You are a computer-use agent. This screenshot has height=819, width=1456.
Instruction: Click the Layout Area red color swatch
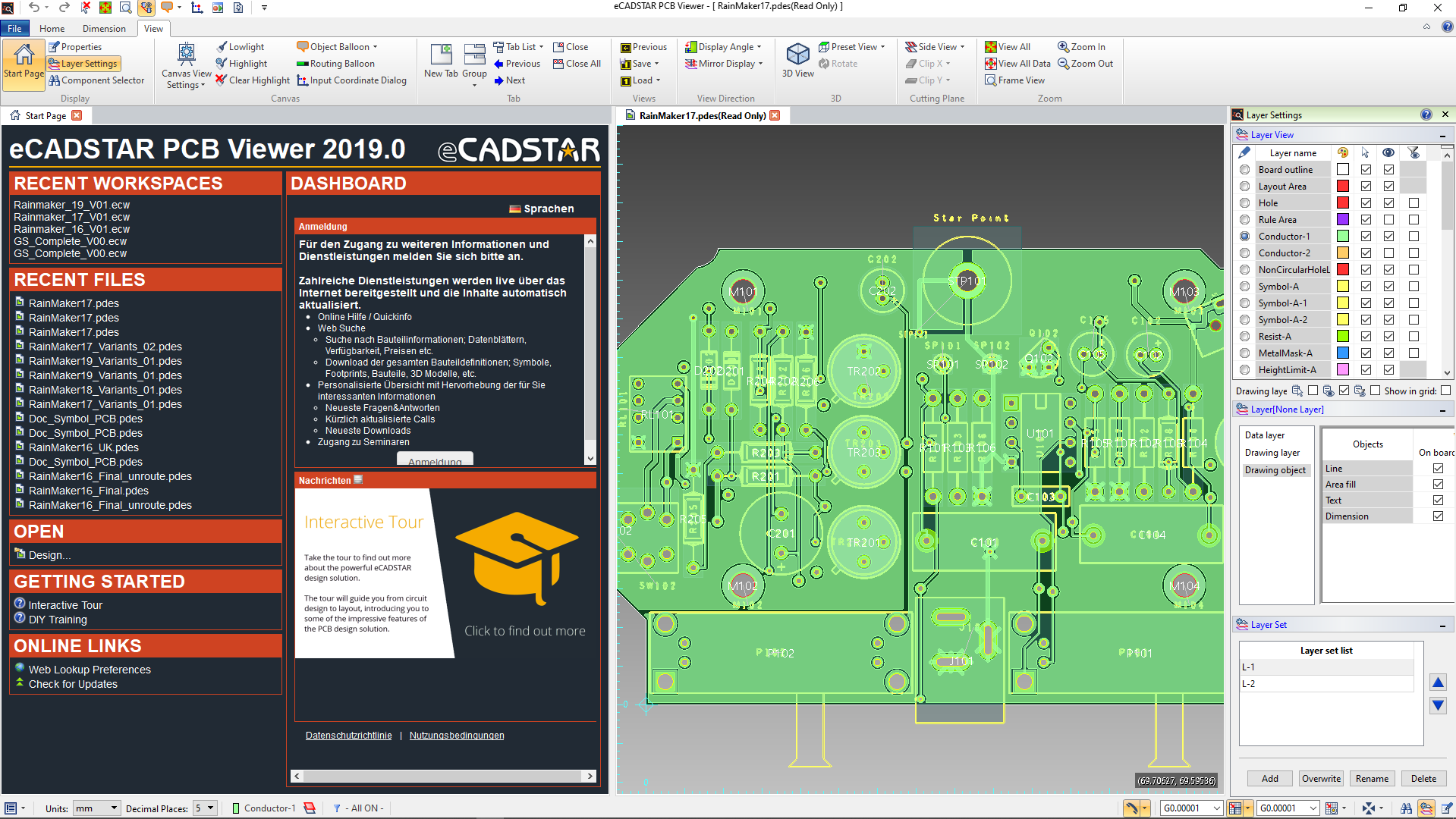1343,187
